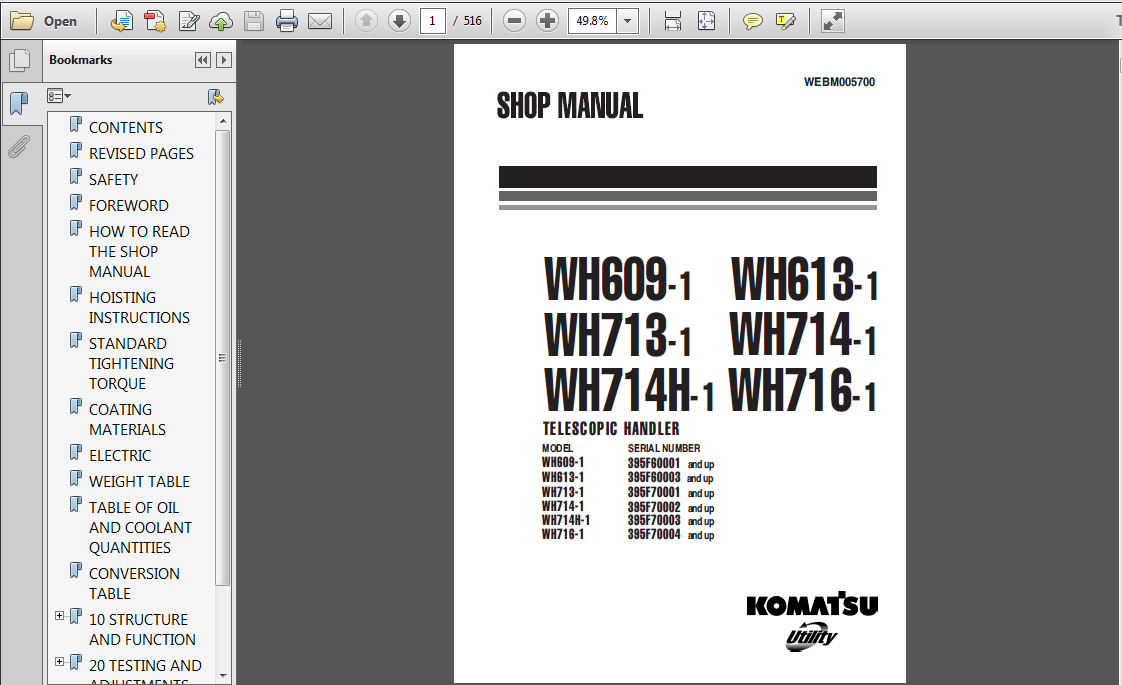Image resolution: width=1122 pixels, height=685 pixels.
Task: Collapse the Bookmarks panel double arrow
Action: coord(203,60)
